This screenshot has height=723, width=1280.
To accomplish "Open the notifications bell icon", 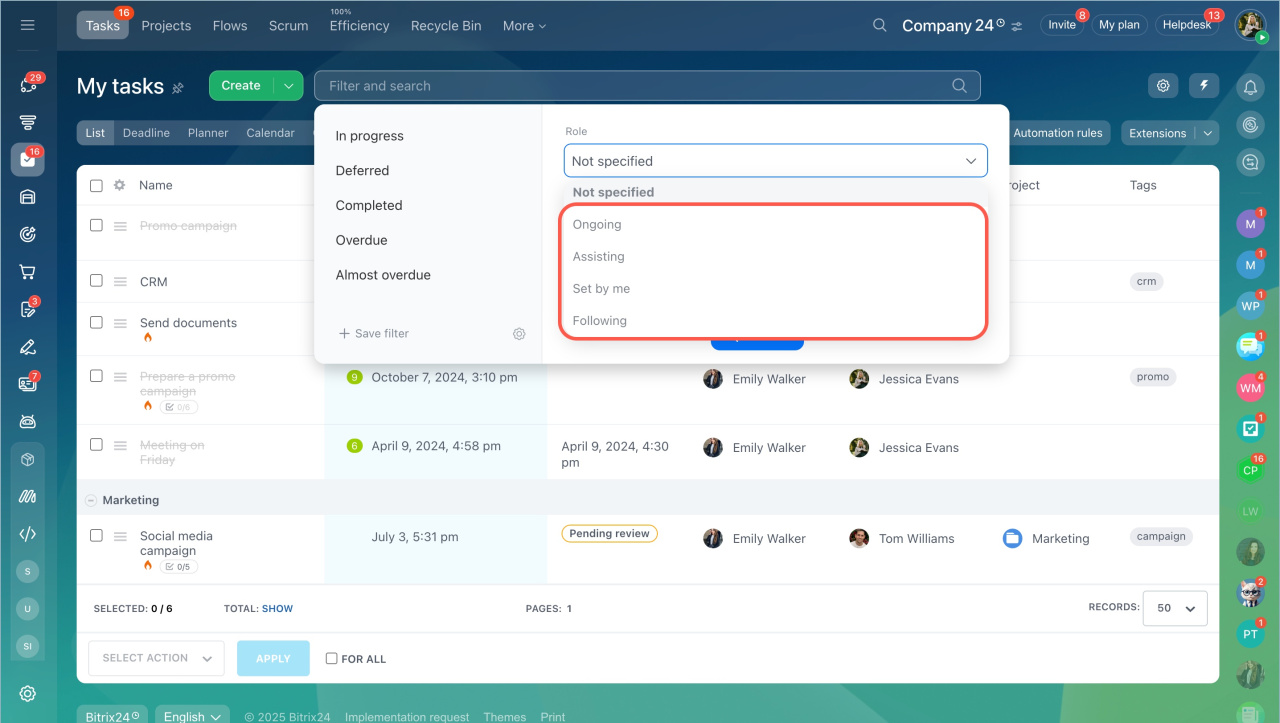I will point(1250,88).
